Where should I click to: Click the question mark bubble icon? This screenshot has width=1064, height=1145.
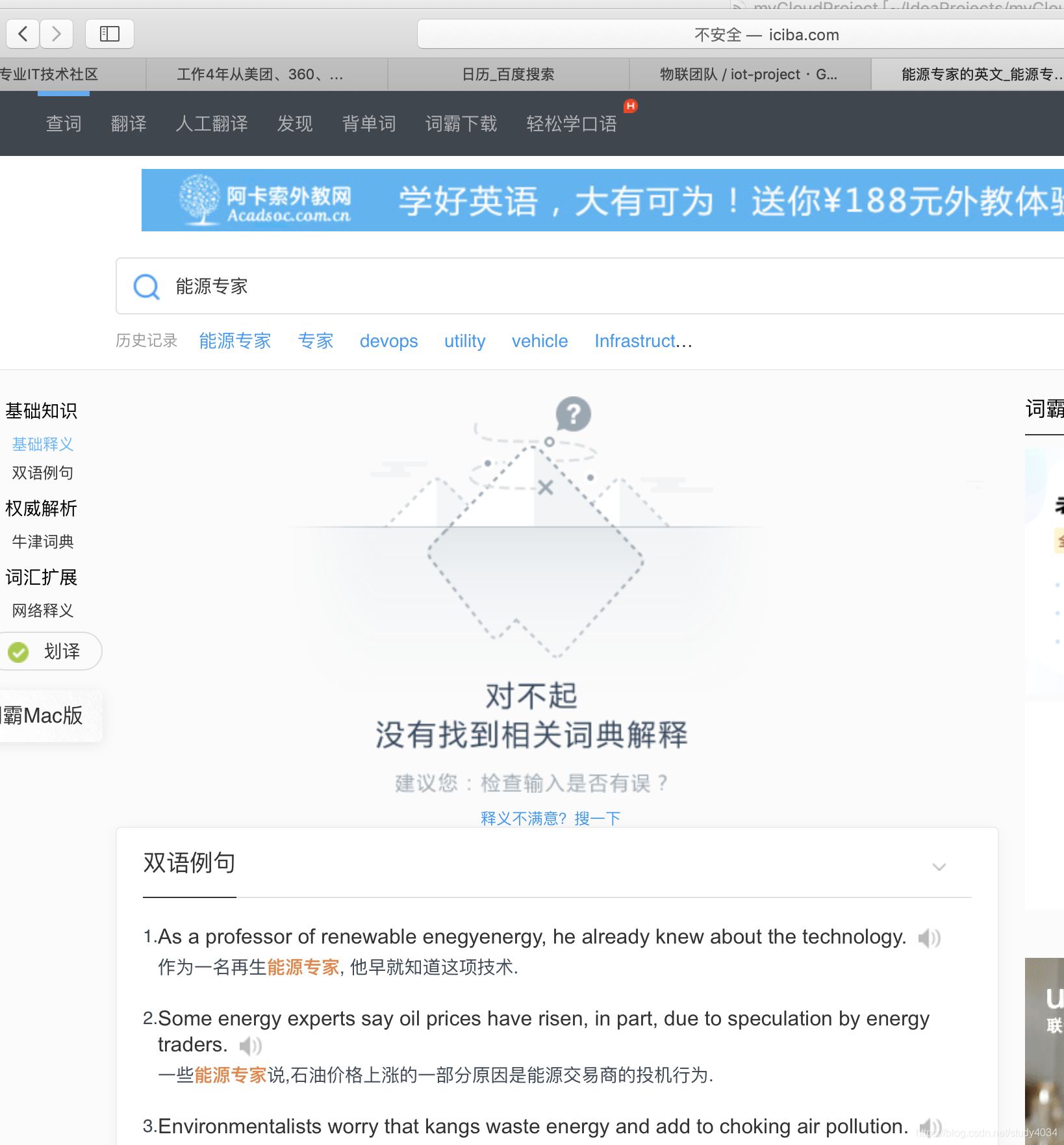coord(573,414)
